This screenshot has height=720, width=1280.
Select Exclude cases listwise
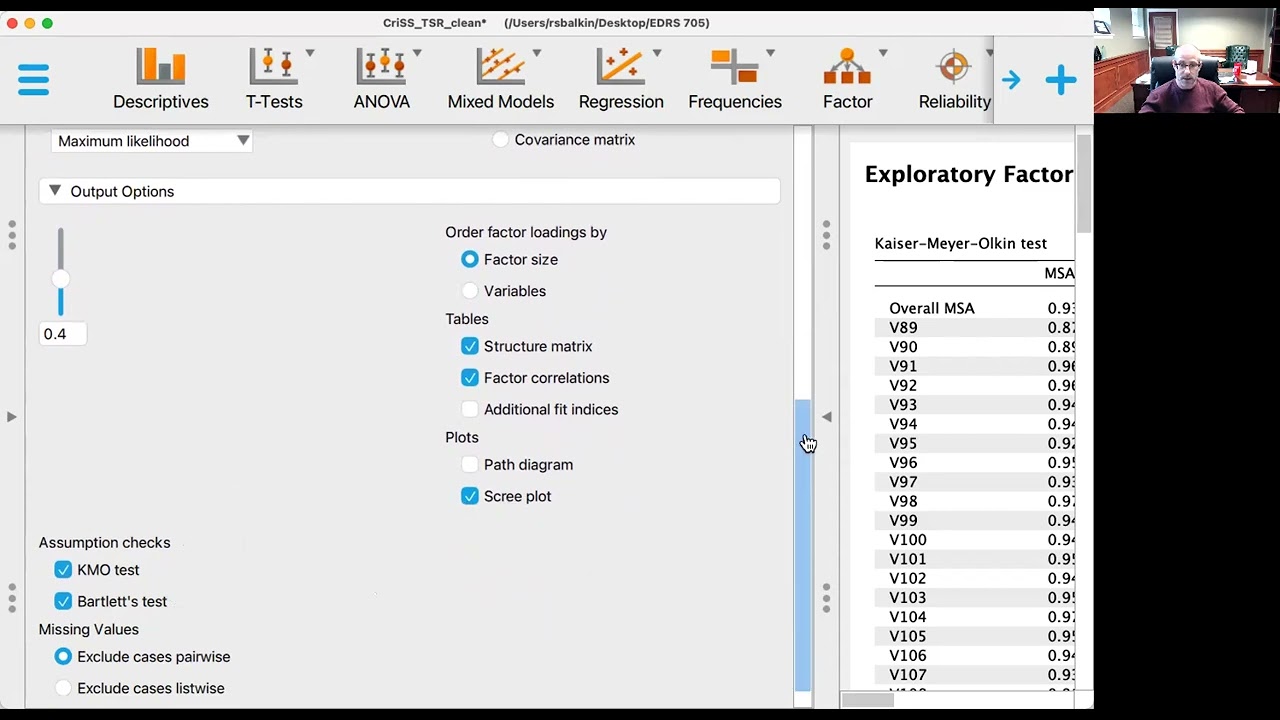(63, 688)
